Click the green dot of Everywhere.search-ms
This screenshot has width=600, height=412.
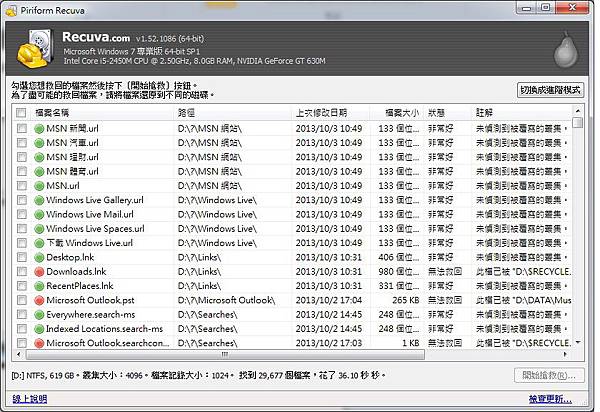pos(39,315)
